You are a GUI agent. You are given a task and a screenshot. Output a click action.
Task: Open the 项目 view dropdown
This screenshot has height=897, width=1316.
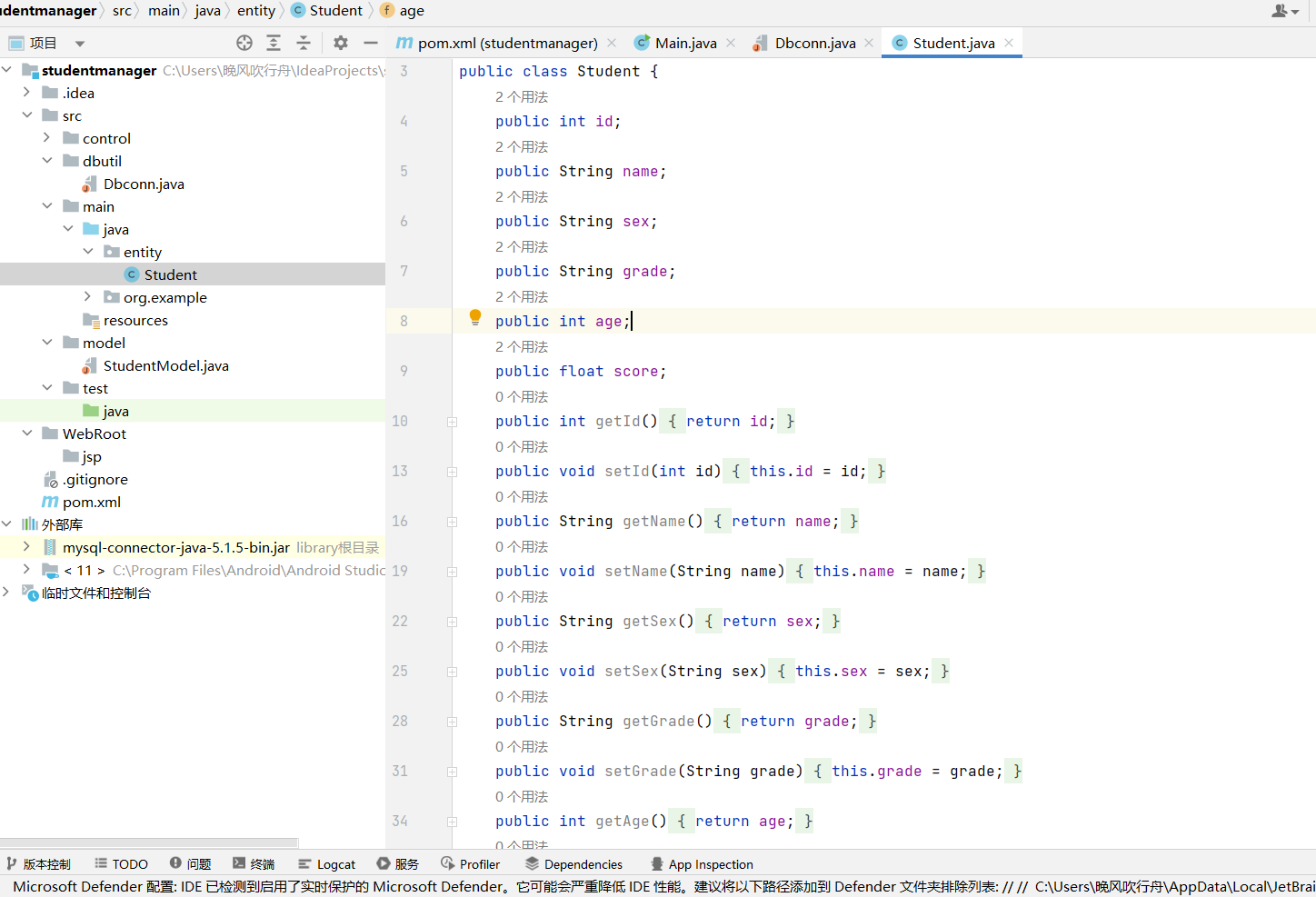[x=80, y=44]
